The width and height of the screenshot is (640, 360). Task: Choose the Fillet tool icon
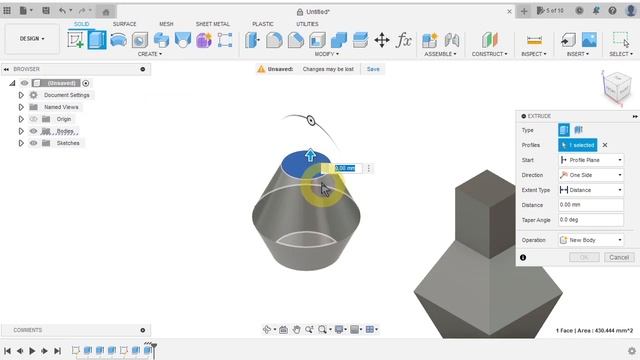point(274,40)
